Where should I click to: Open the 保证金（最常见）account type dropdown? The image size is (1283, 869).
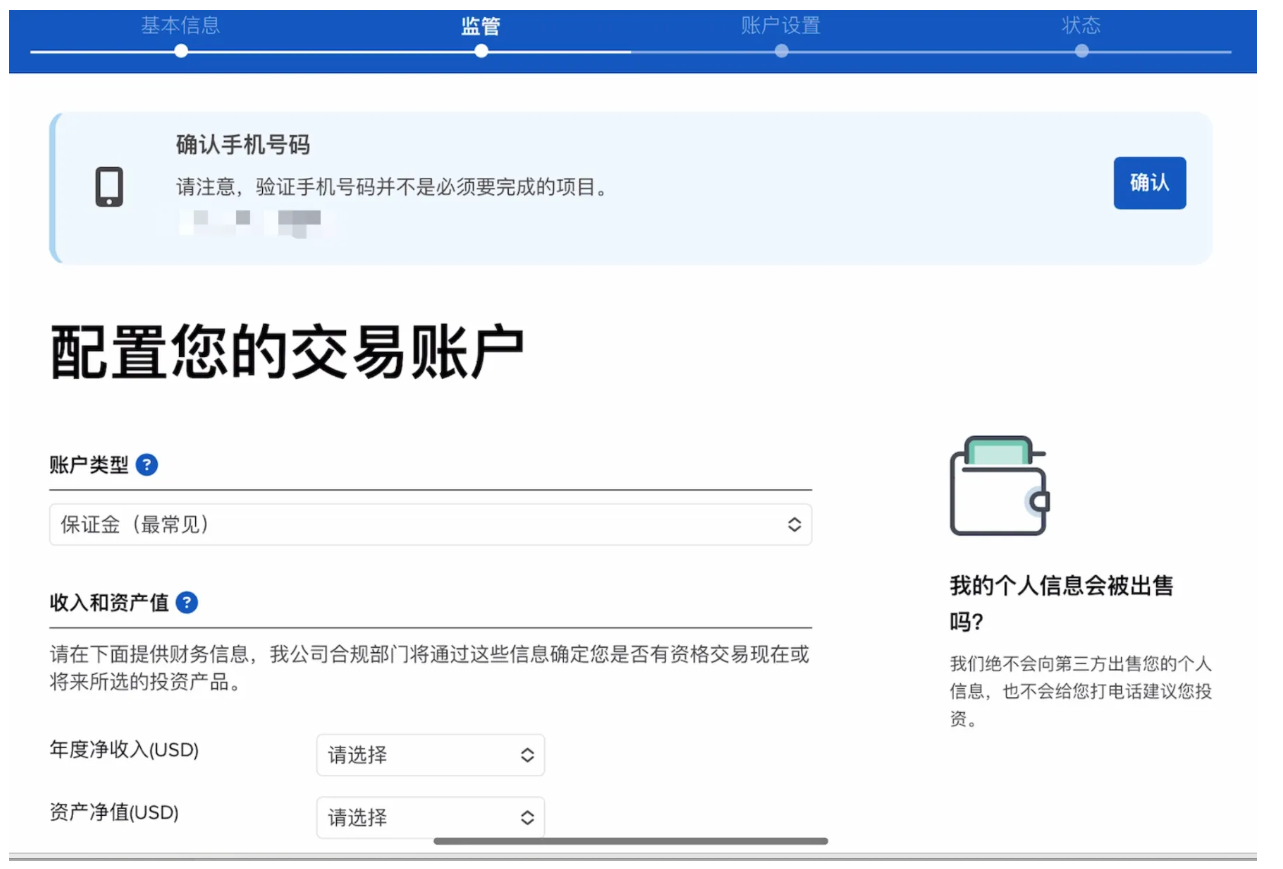pos(430,524)
